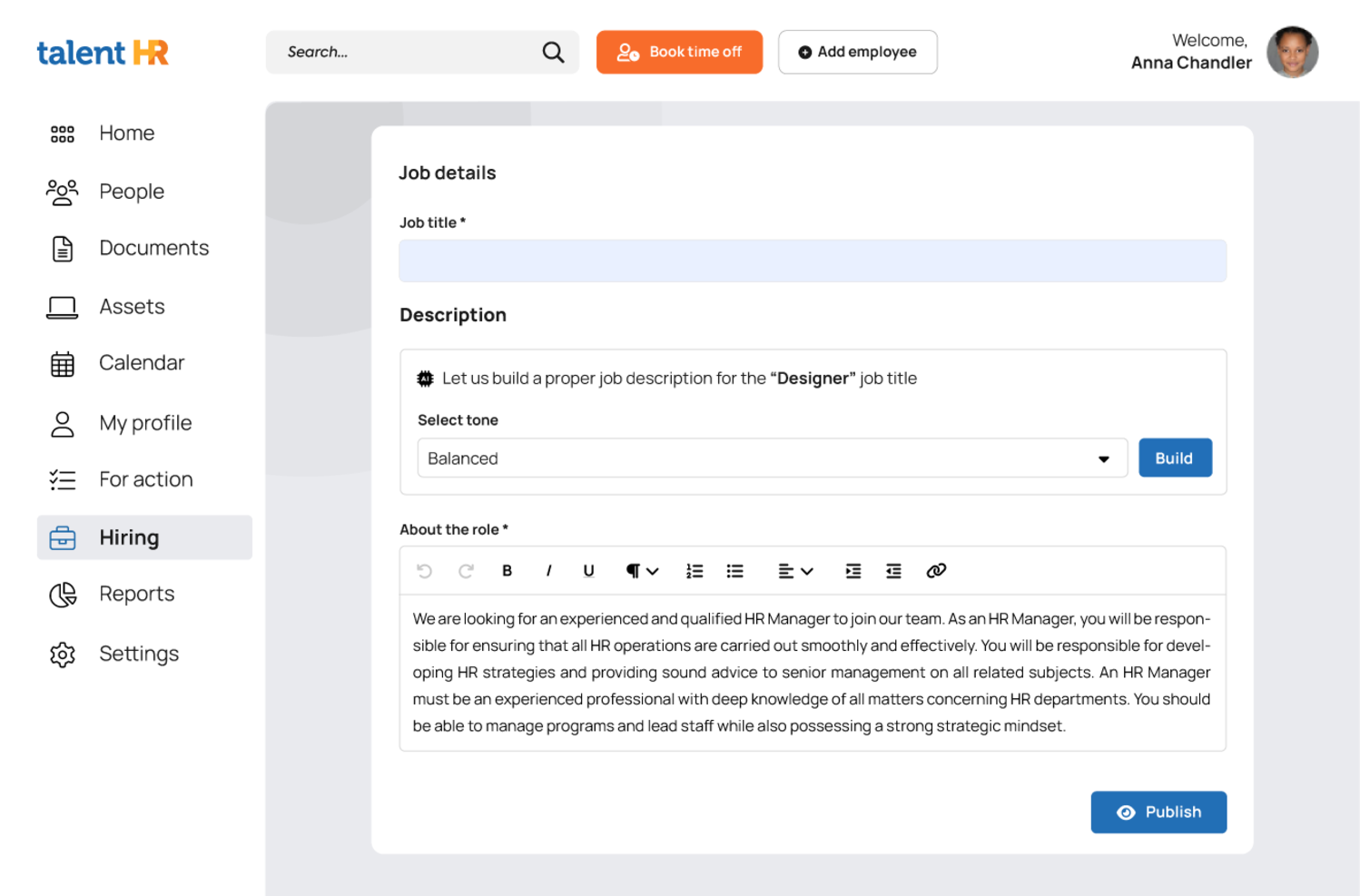Viewport: 1360px width, 896px height.
Task: Expand the Select tone dropdown
Action: [x=772, y=458]
